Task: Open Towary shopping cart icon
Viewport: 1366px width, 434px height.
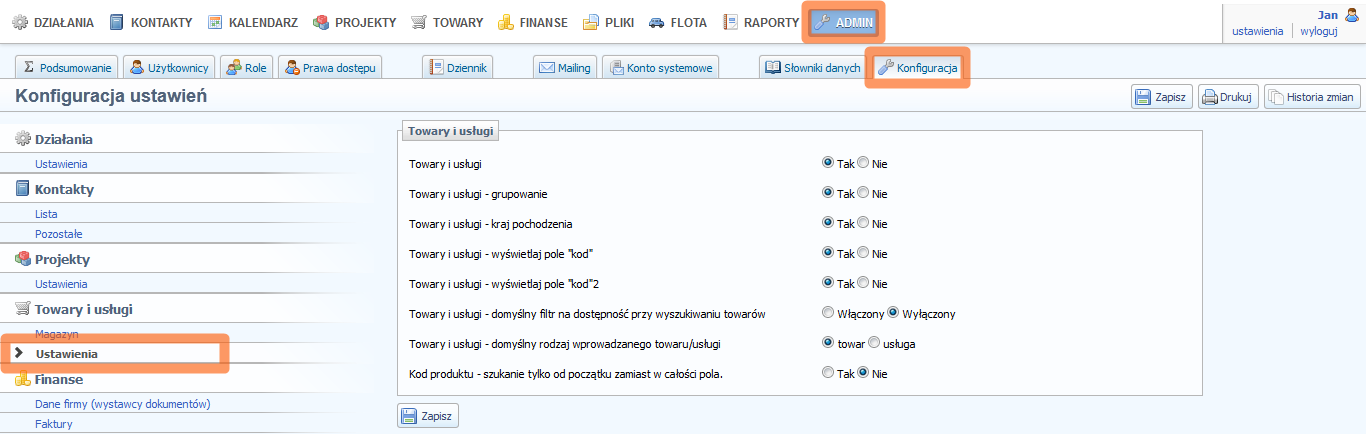Action: coord(419,22)
